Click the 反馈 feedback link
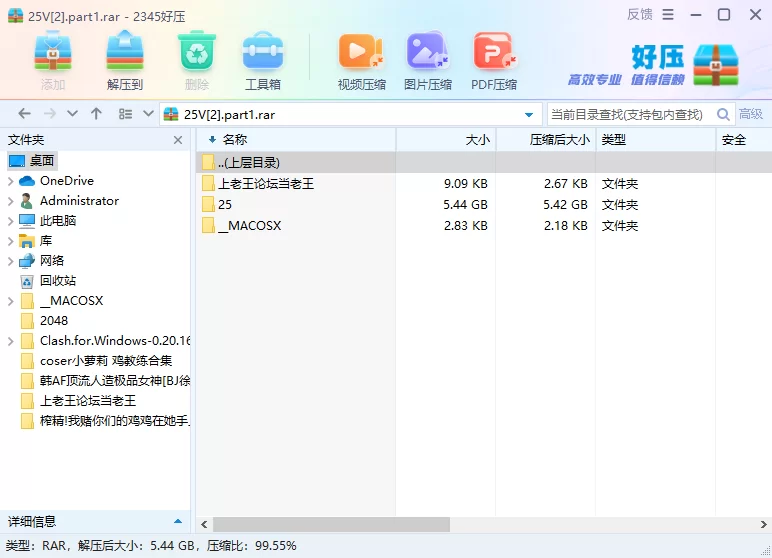 (639, 14)
